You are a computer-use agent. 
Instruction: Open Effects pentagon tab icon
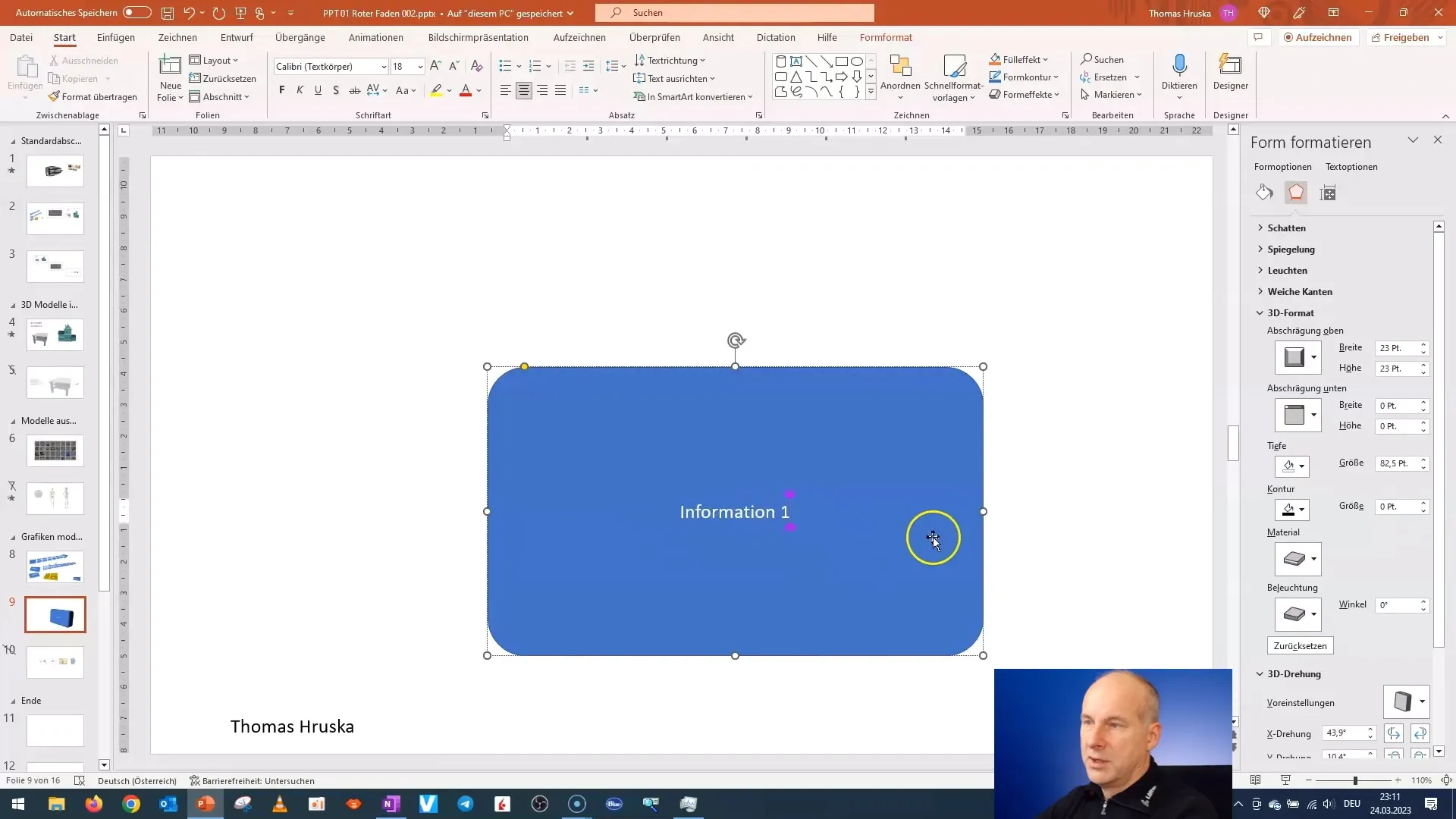(x=1296, y=193)
